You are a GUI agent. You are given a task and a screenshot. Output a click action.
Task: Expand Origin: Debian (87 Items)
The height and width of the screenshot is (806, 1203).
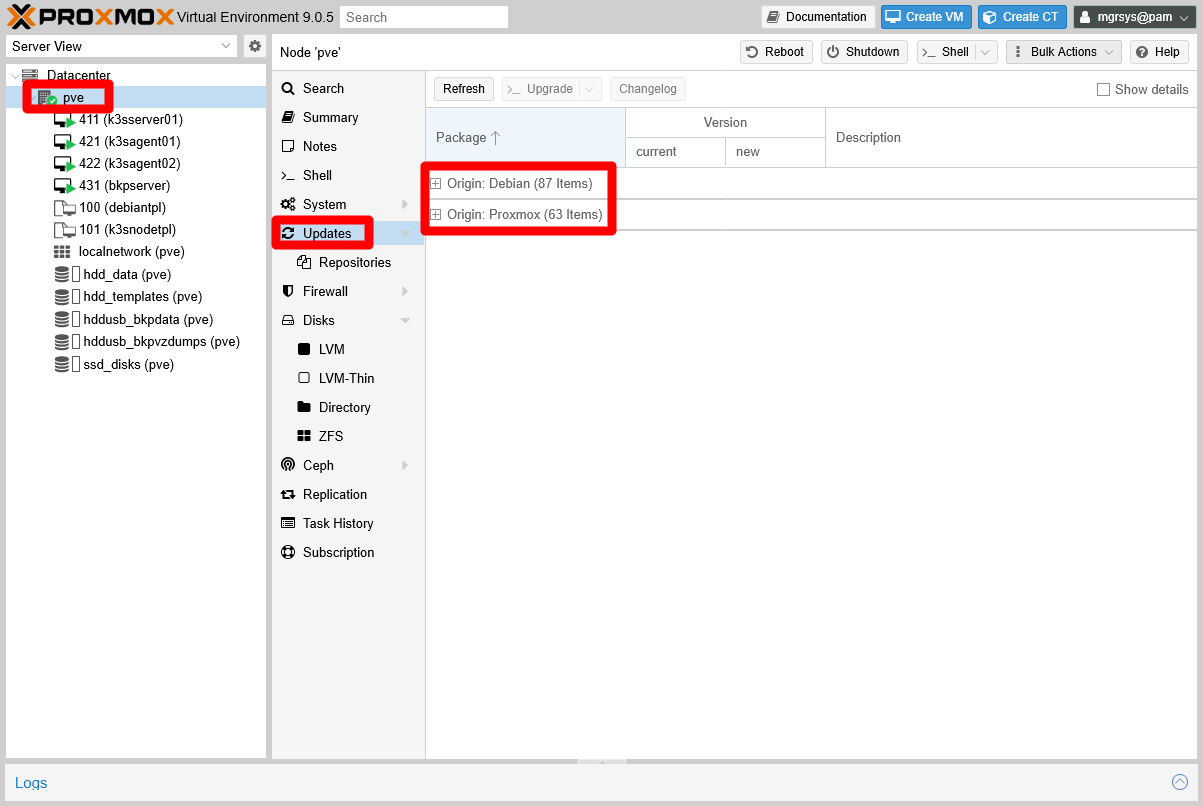(x=437, y=183)
